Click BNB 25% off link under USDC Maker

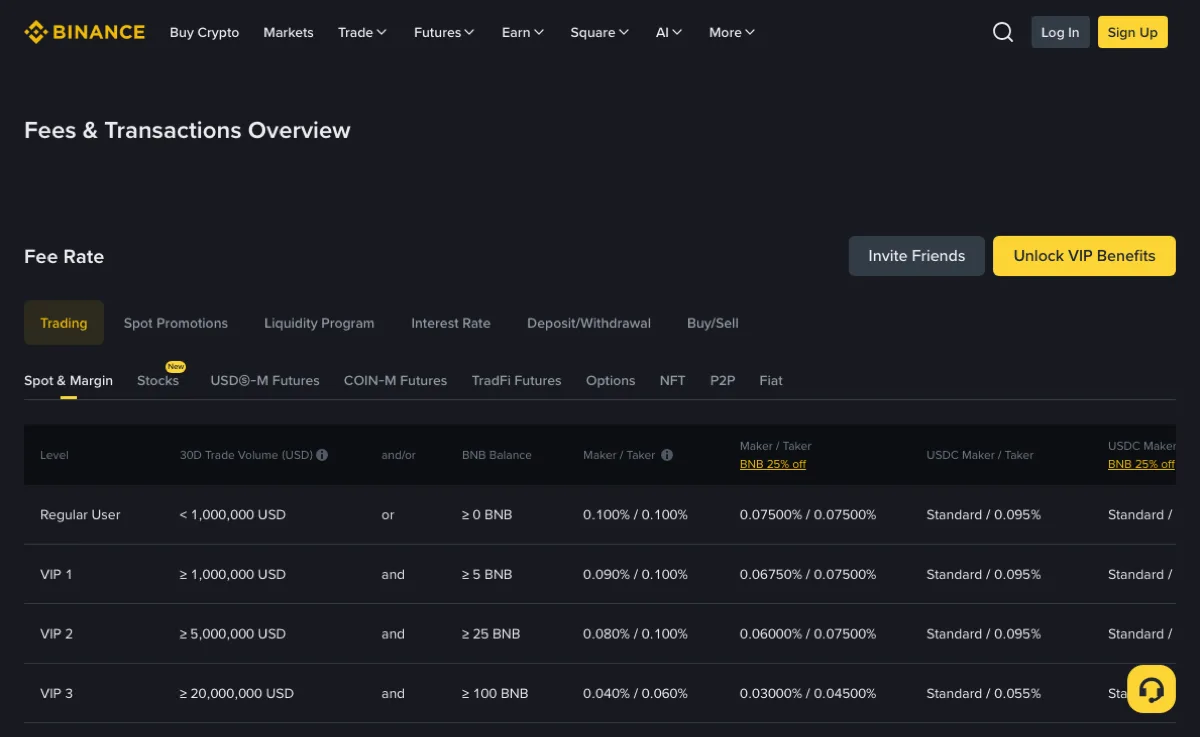pyautogui.click(x=1141, y=464)
